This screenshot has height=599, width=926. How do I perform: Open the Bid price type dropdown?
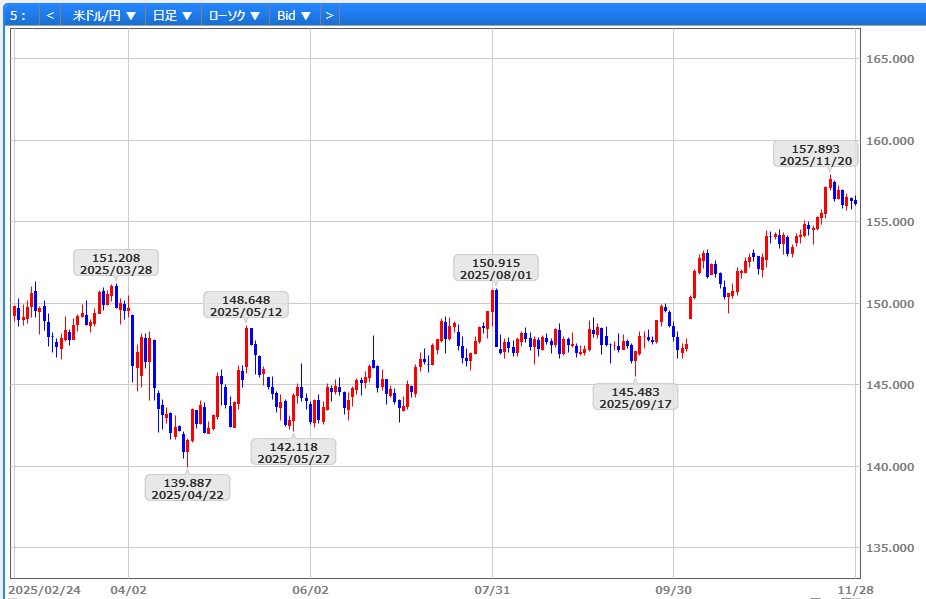(x=294, y=16)
